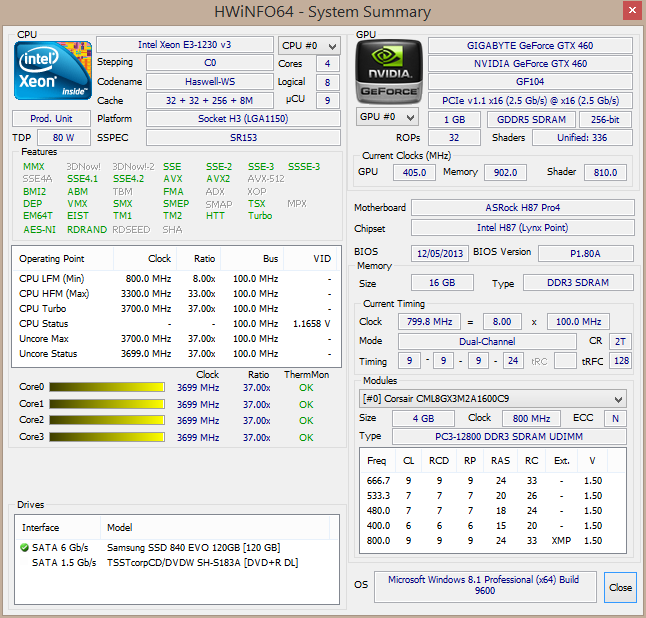Click the TDP 80 W field

pos(64,138)
